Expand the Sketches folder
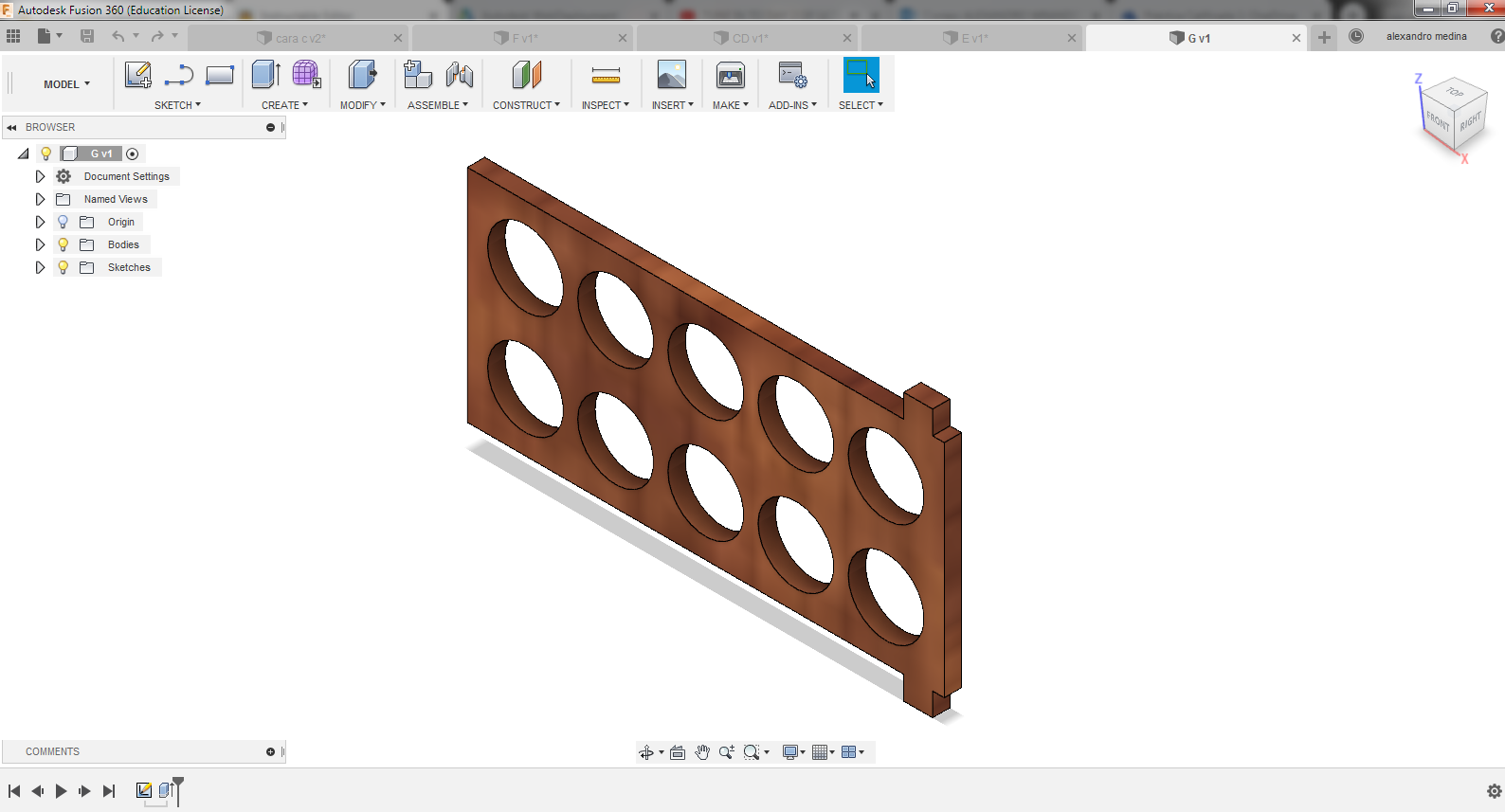 pos(40,267)
